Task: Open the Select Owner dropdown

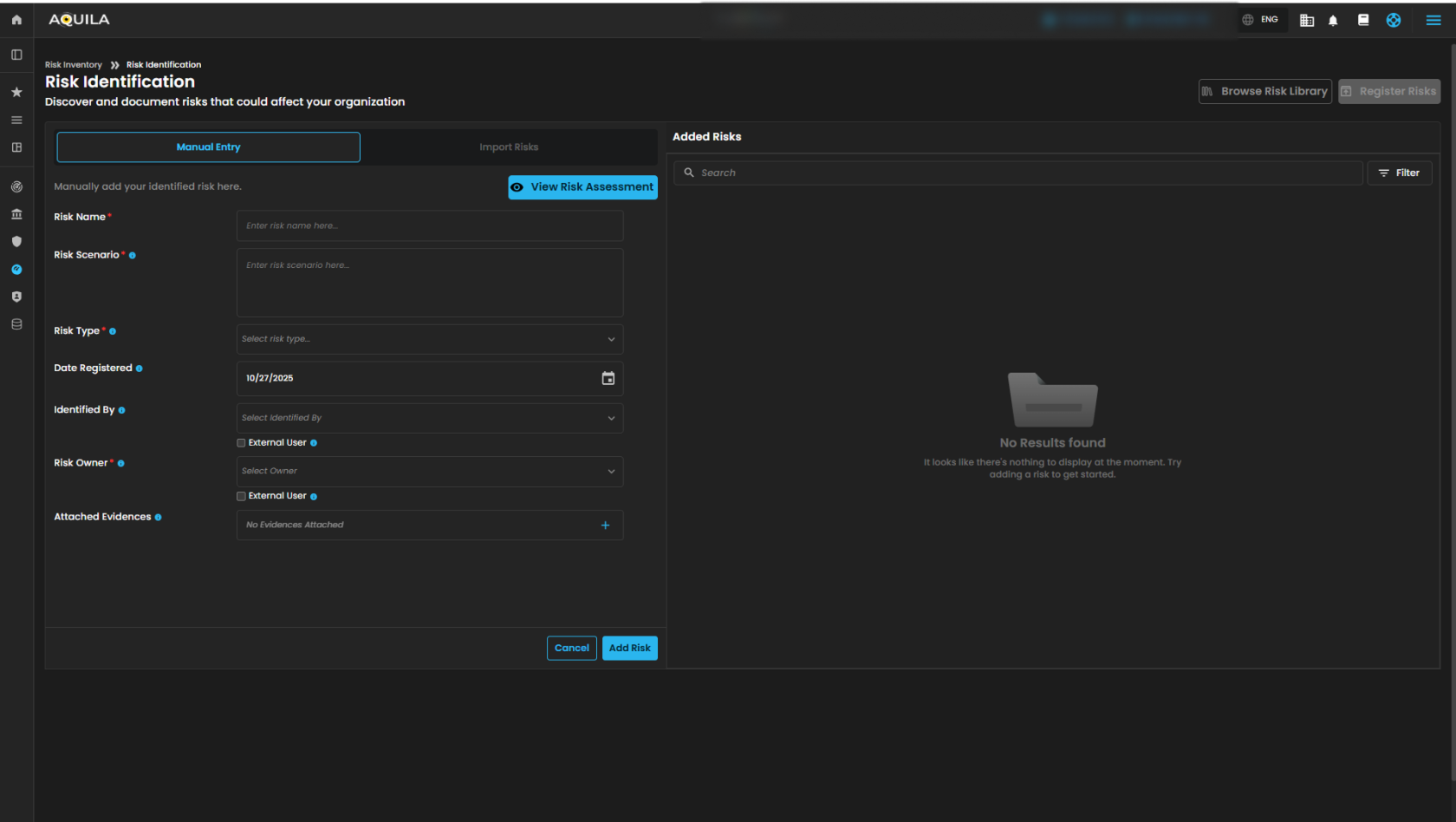Action: (x=430, y=472)
